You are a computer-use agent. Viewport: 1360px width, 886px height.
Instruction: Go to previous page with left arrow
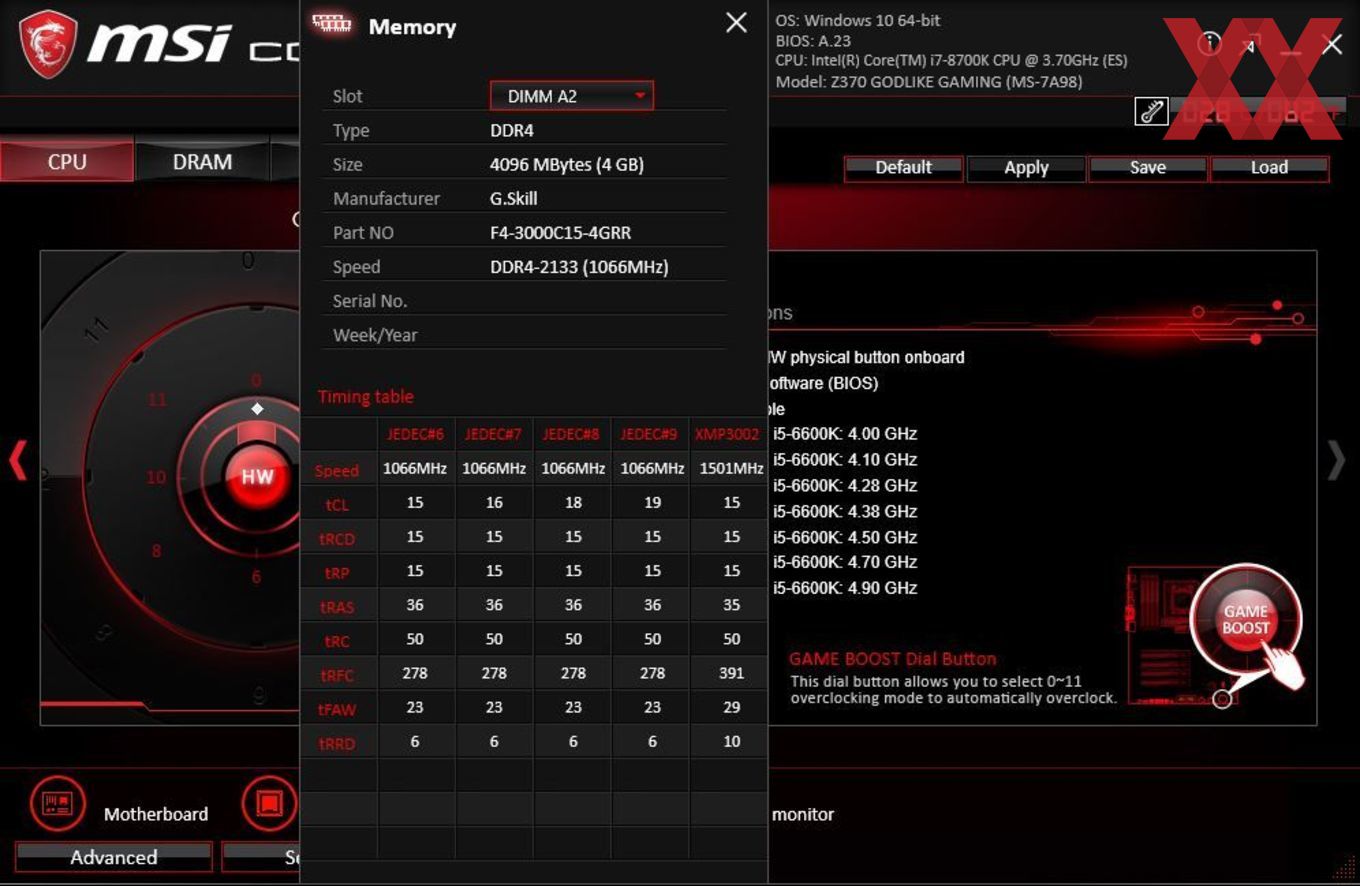[17, 461]
